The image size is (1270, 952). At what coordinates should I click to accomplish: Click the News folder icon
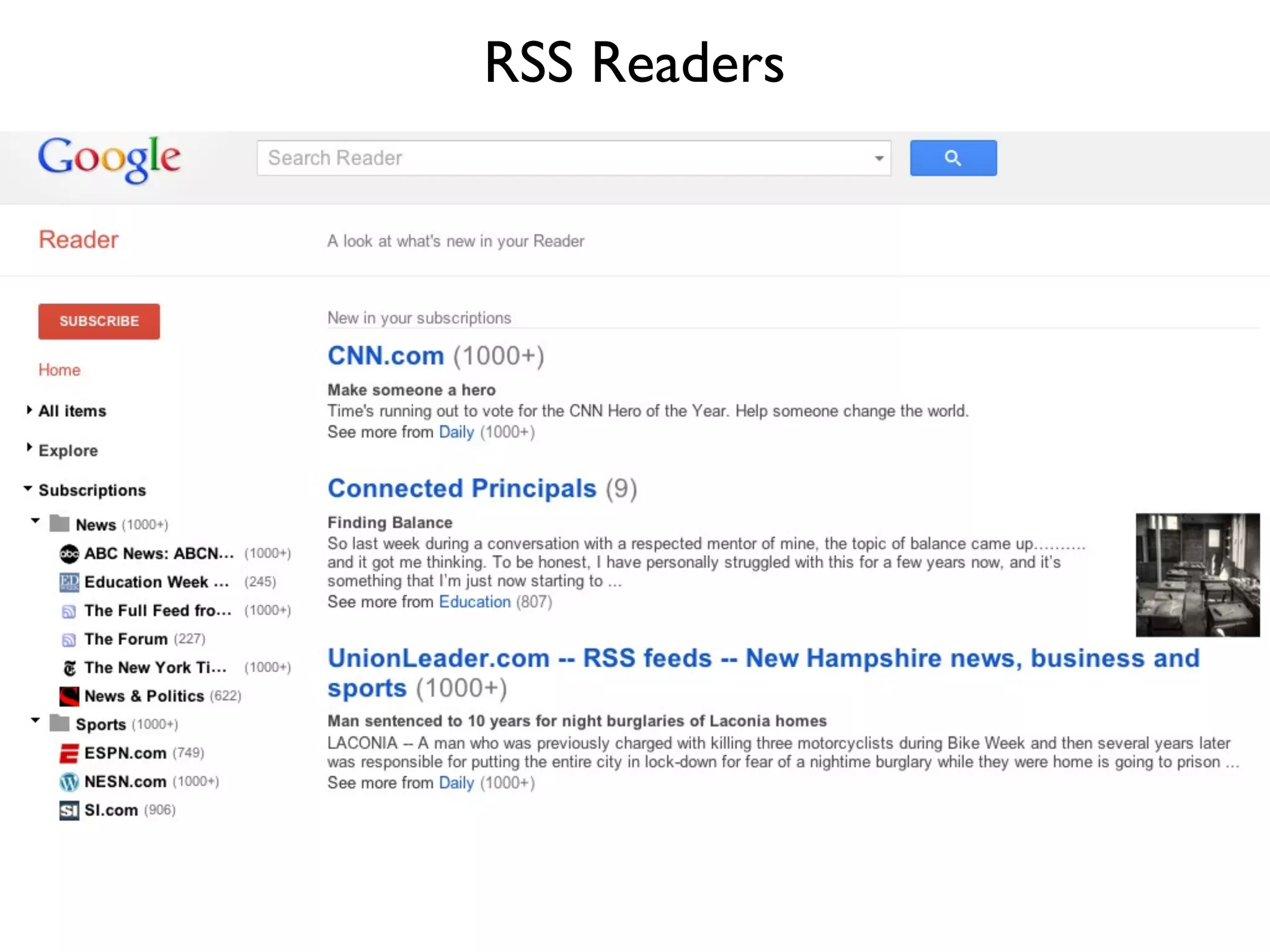click(x=60, y=523)
